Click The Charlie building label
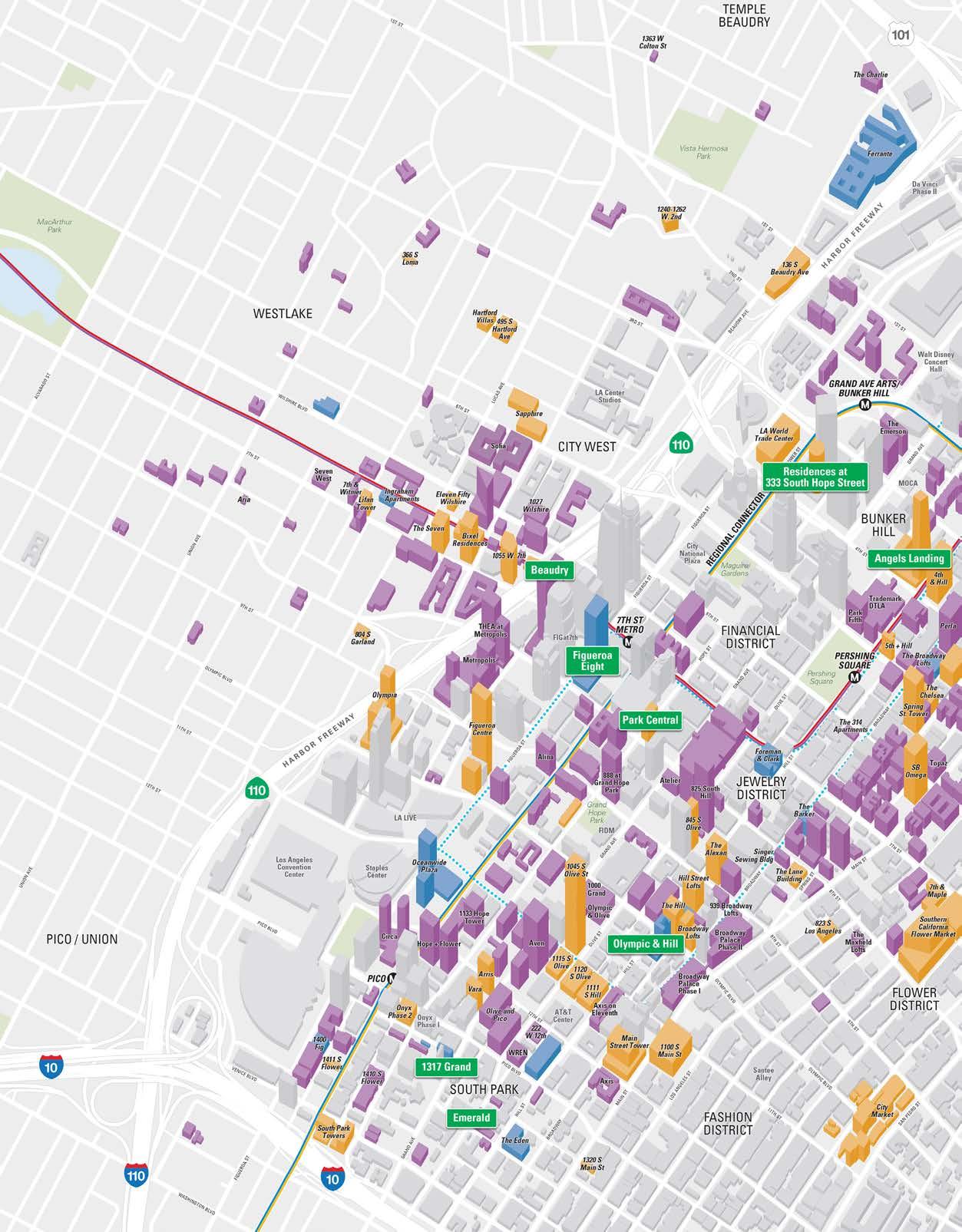This screenshot has height=1232, width=962. click(x=871, y=75)
